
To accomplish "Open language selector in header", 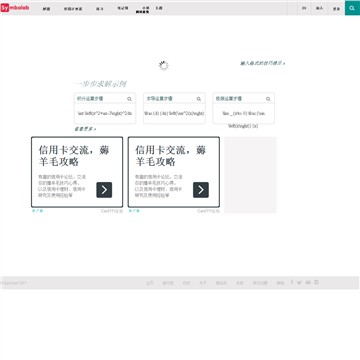I will coord(304,8).
